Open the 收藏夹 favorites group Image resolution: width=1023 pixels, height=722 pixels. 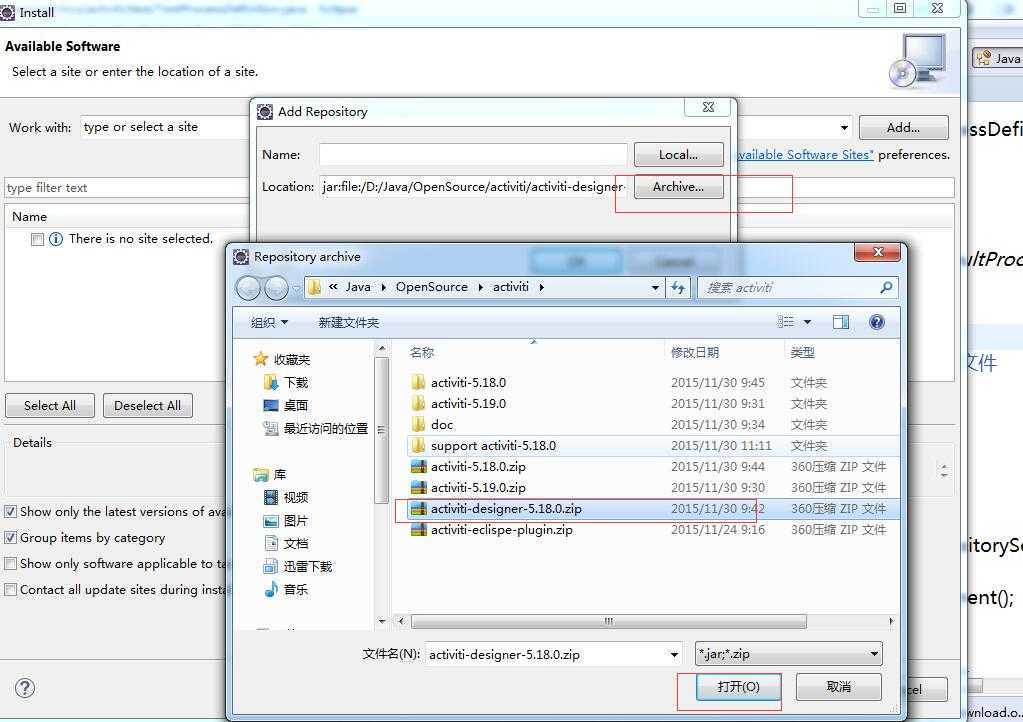tap(282, 359)
